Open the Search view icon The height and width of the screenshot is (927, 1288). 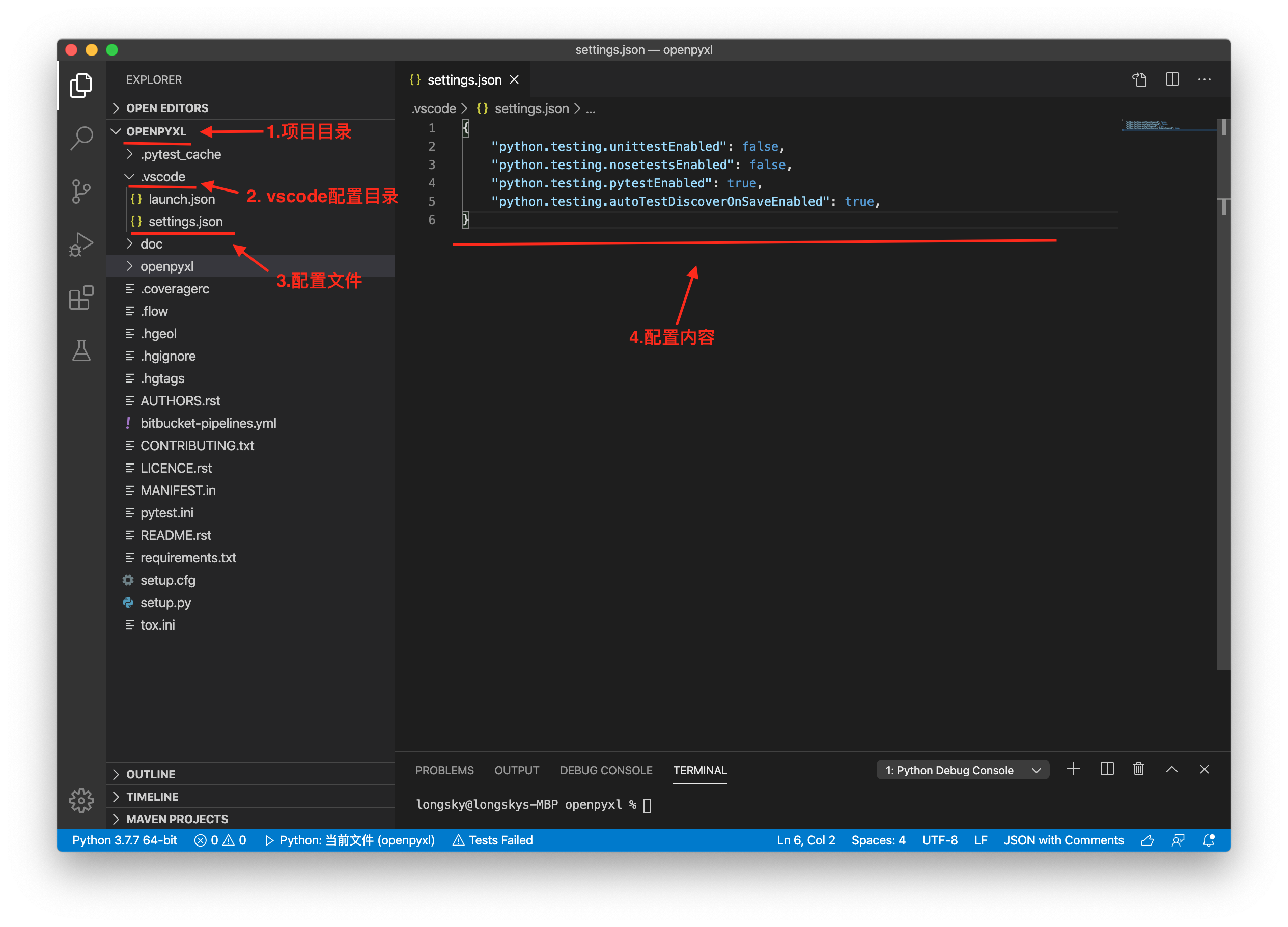pyautogui.click(x=81, y=138)
